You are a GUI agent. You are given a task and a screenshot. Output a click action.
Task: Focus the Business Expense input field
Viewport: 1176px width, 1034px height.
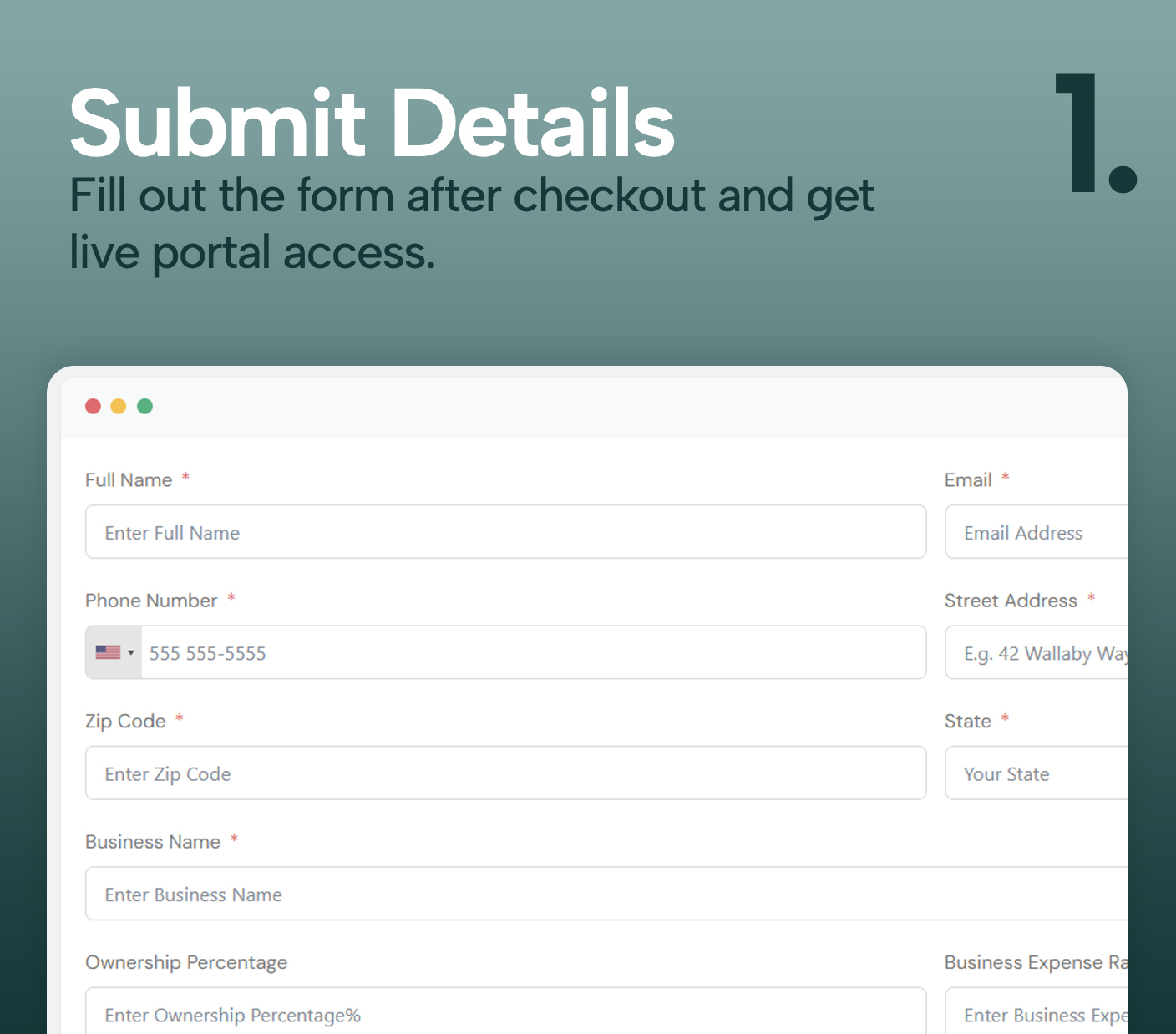(1037, 1011)
